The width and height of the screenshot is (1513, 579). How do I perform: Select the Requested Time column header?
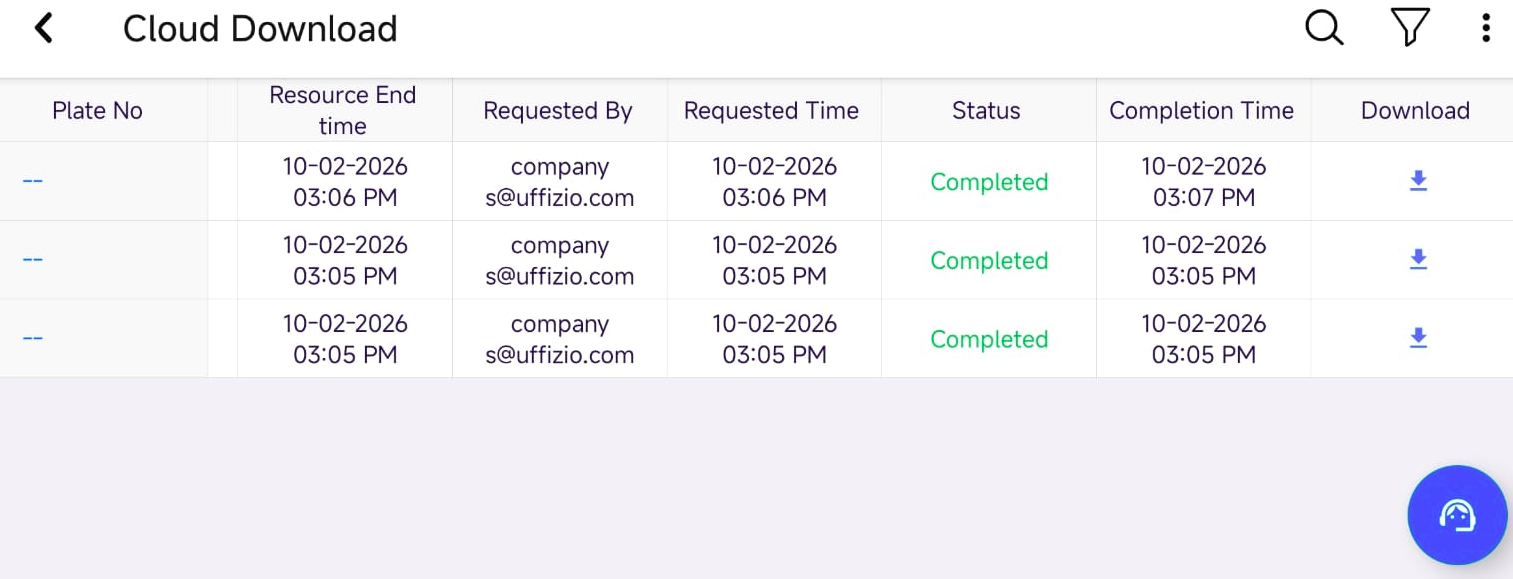click(x=771, y=111)
